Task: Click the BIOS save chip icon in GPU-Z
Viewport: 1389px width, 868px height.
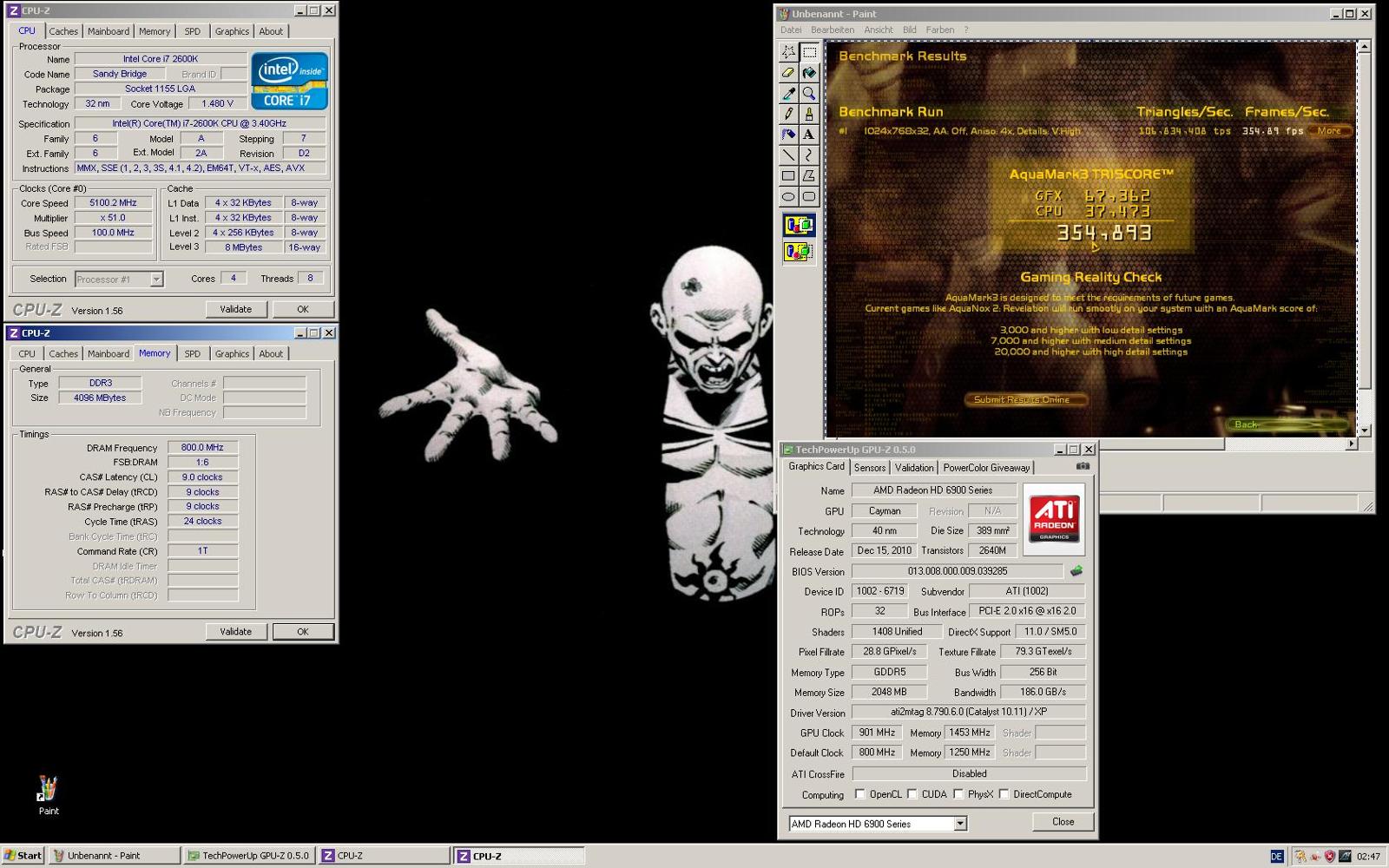Action: [1076, 571]
